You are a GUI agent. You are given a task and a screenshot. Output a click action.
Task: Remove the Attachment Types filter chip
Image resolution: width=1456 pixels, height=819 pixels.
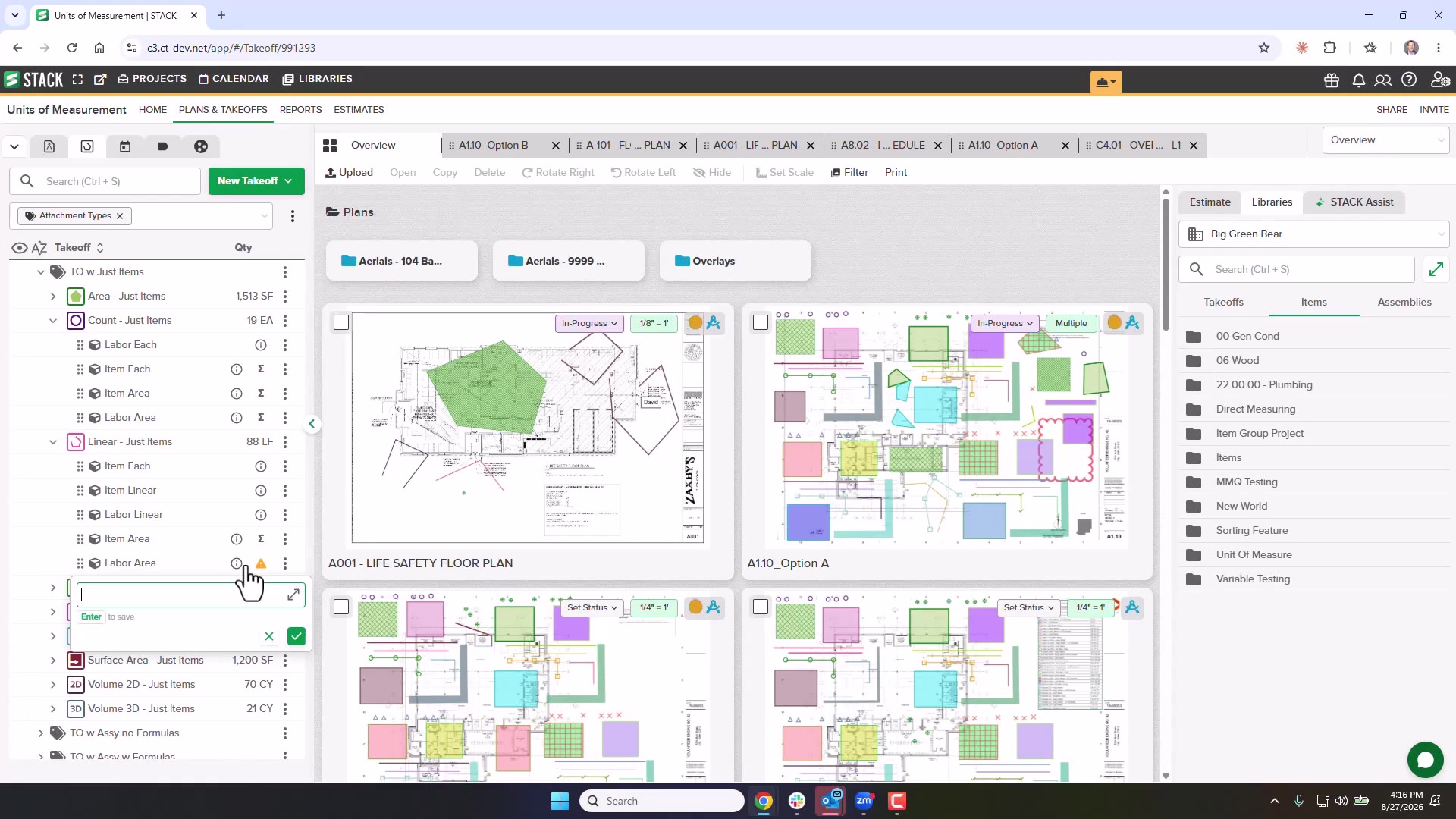click(x=120, y=216)
